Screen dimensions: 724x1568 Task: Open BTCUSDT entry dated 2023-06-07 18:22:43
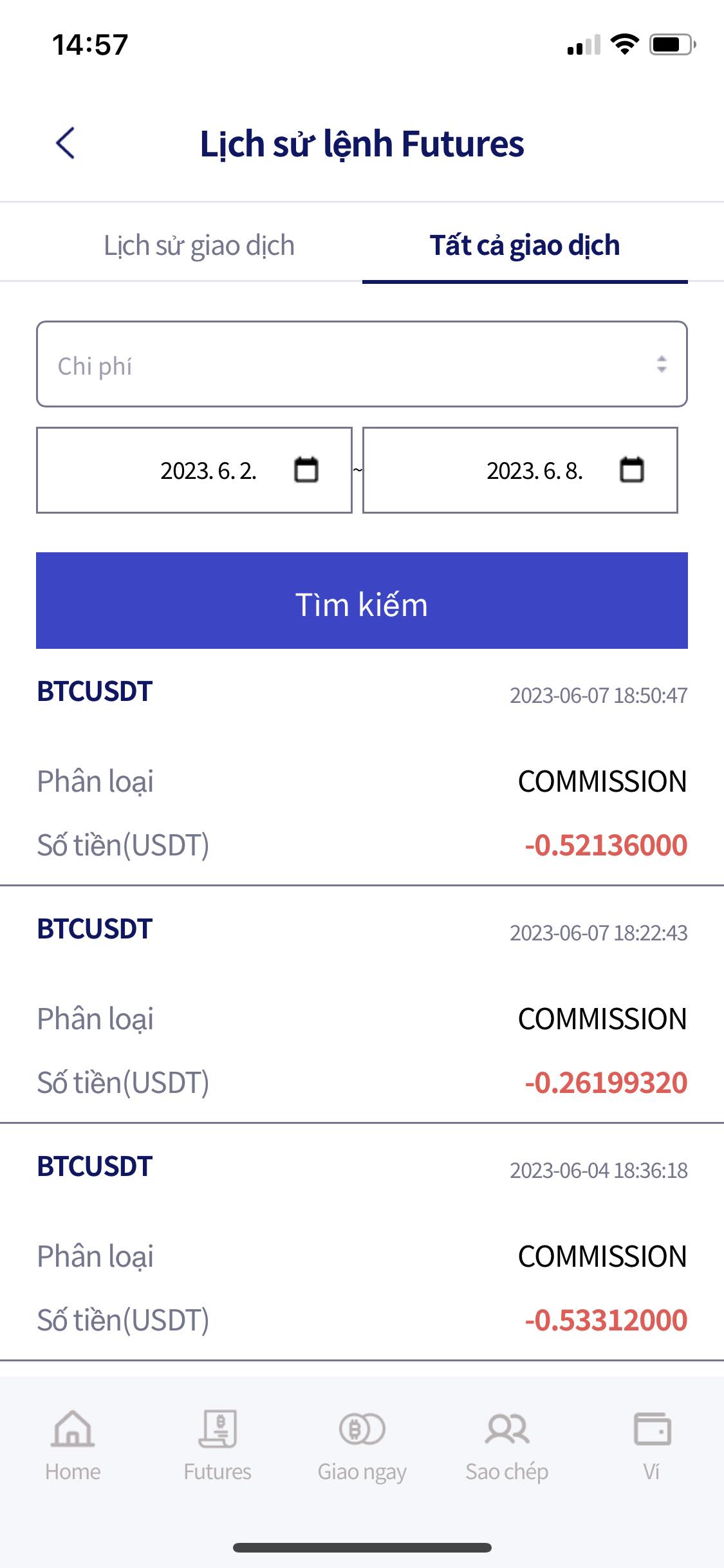362,1005
